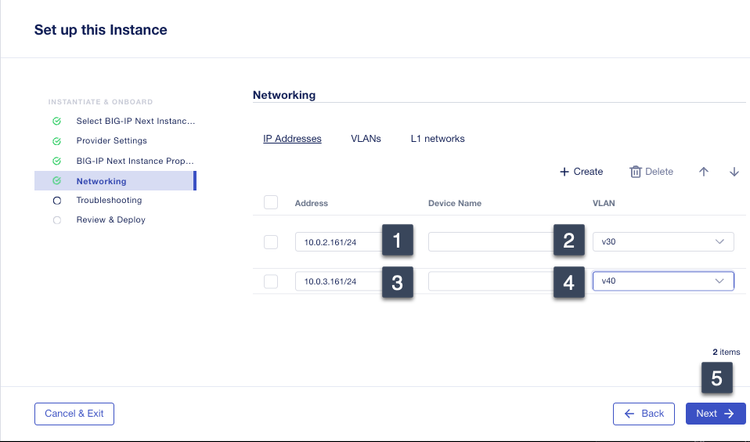Click the green check beside Provider Settings
750x442 pixels.
tap(57, 141)
